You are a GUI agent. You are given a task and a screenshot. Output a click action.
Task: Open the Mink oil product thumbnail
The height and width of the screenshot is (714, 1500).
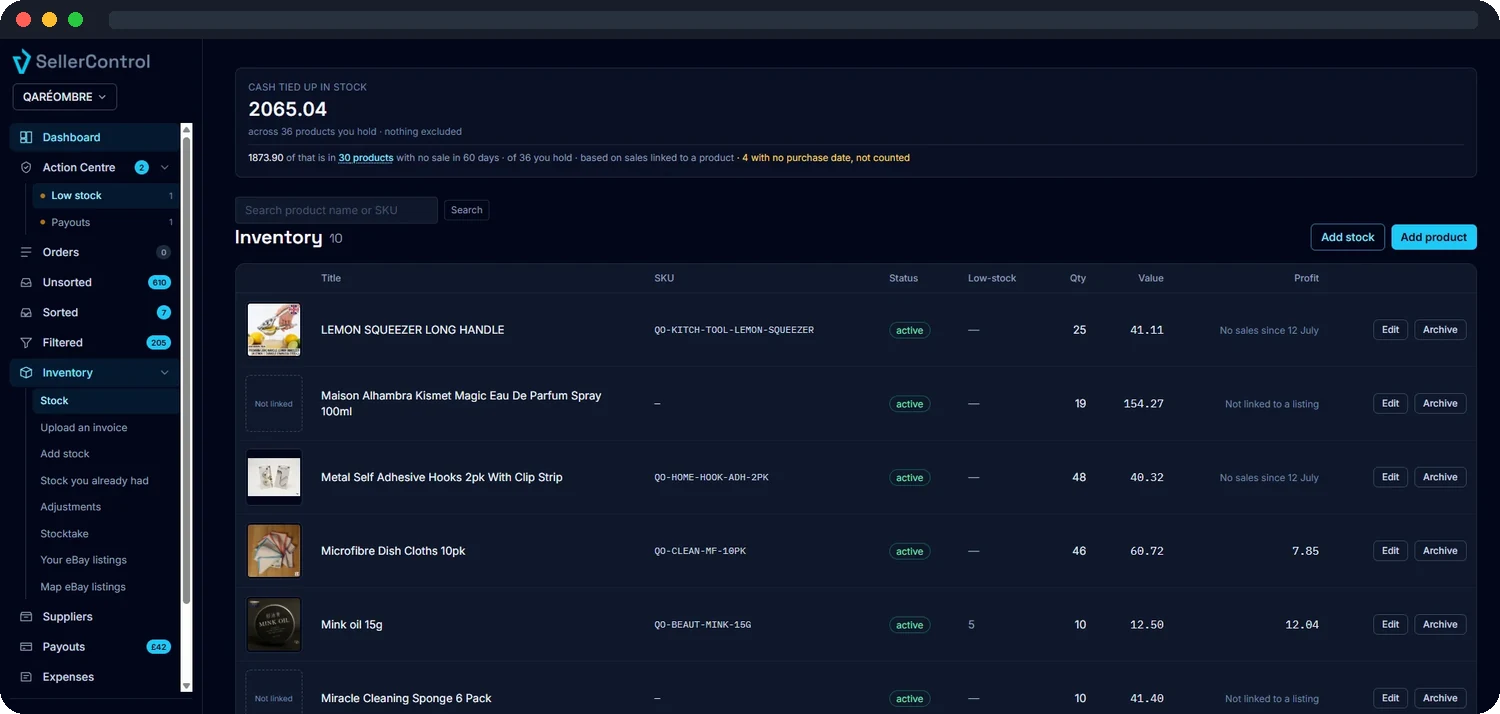(274, 625)
